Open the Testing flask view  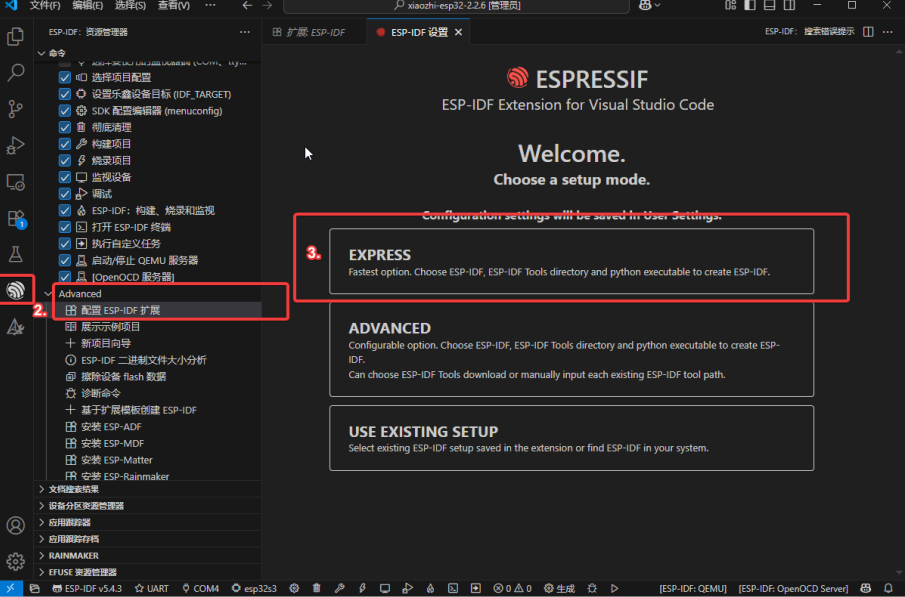pyautogui.click(x=16, y=254)
